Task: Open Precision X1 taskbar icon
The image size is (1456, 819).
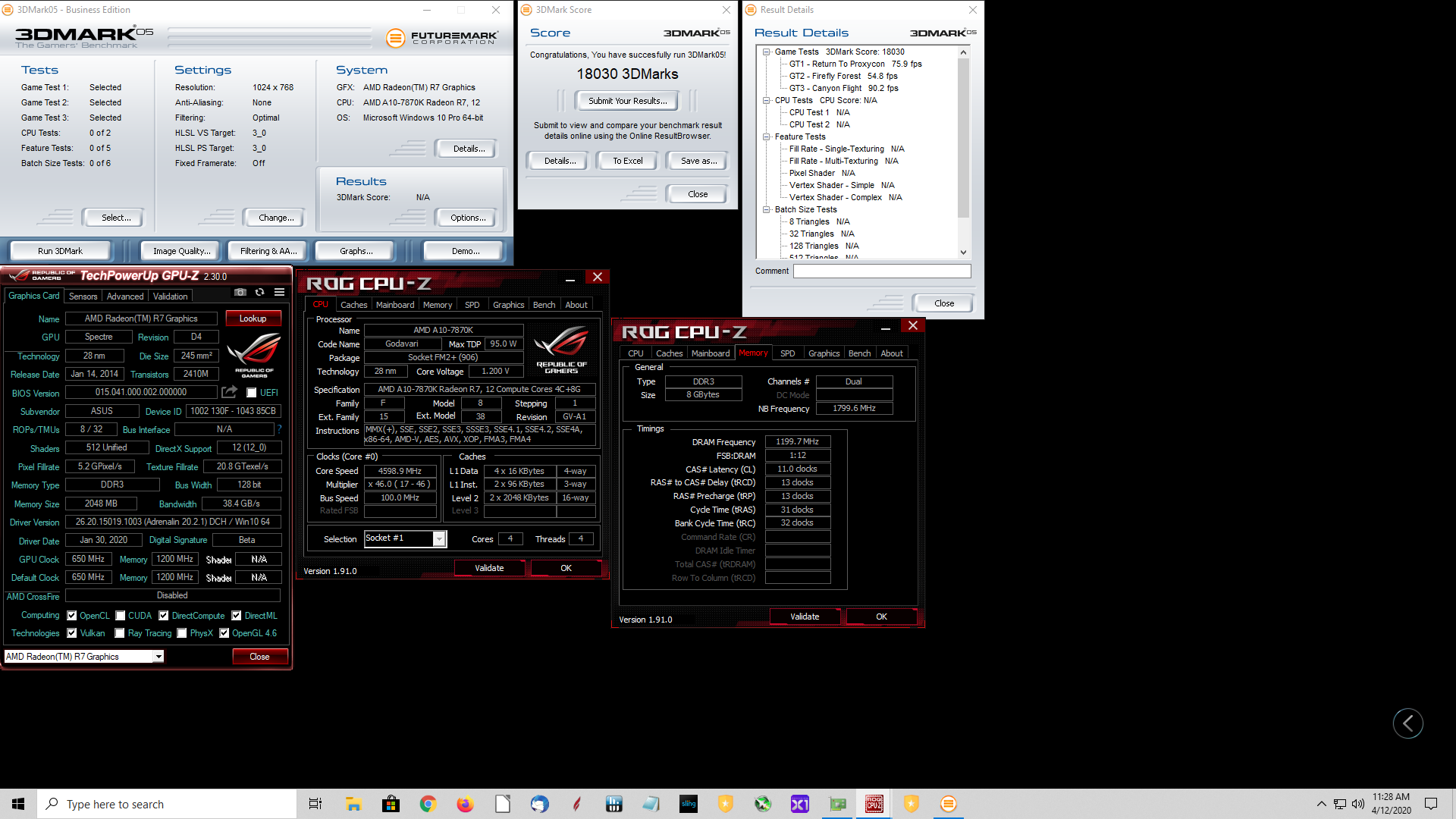Action: [800, 804]
